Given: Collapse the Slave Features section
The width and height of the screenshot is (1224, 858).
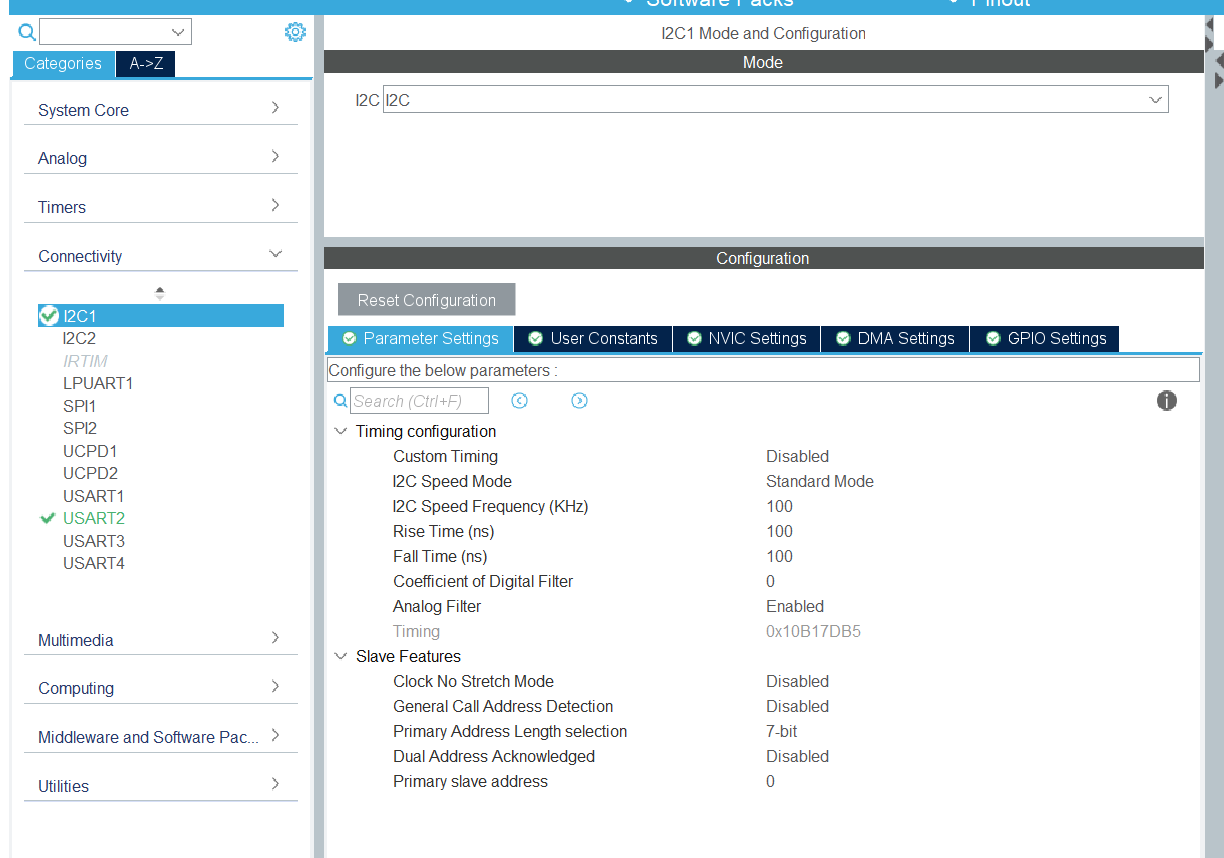Looking at the screenshot, I should tap(341, 657).
